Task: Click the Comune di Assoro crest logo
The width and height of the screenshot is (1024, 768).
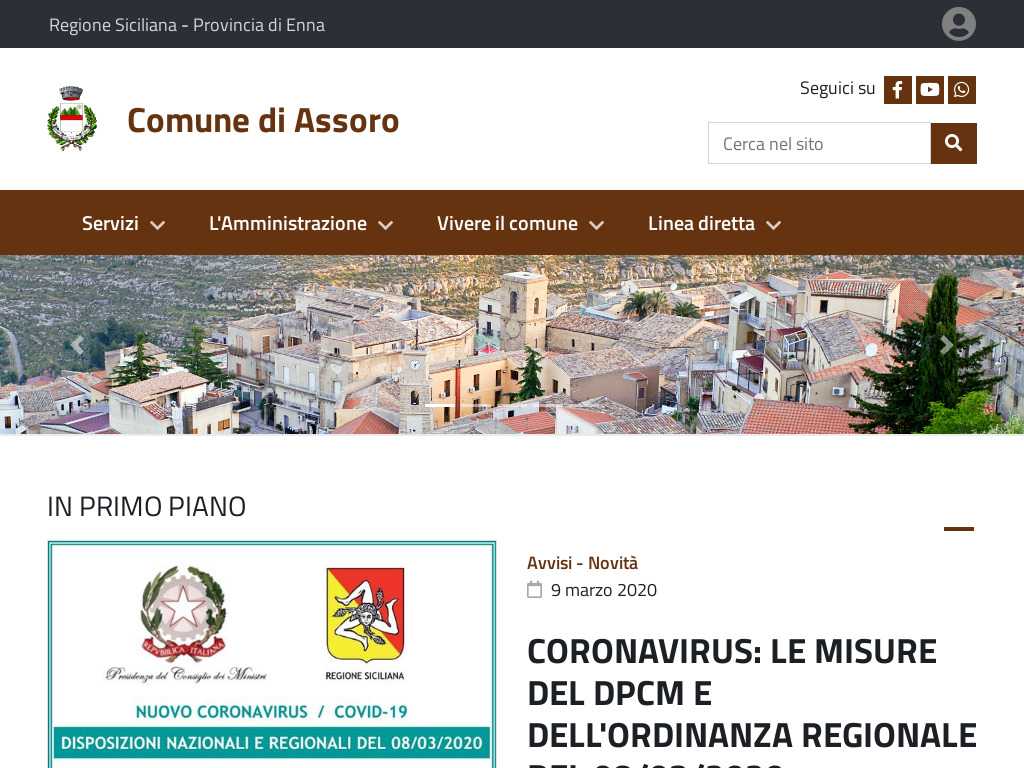Action: (x=72, y=119)
